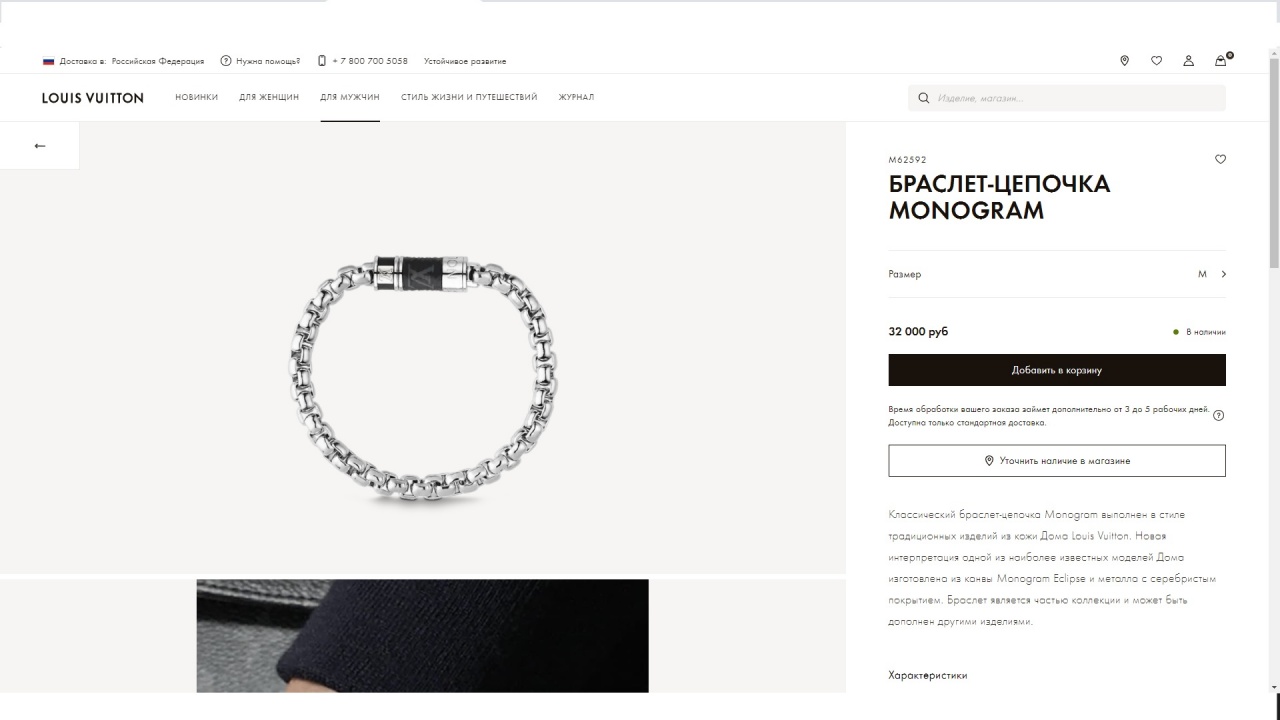1280x720 pixels.
Task: Click Добавить в корзину button
Action: point(1057,370)
